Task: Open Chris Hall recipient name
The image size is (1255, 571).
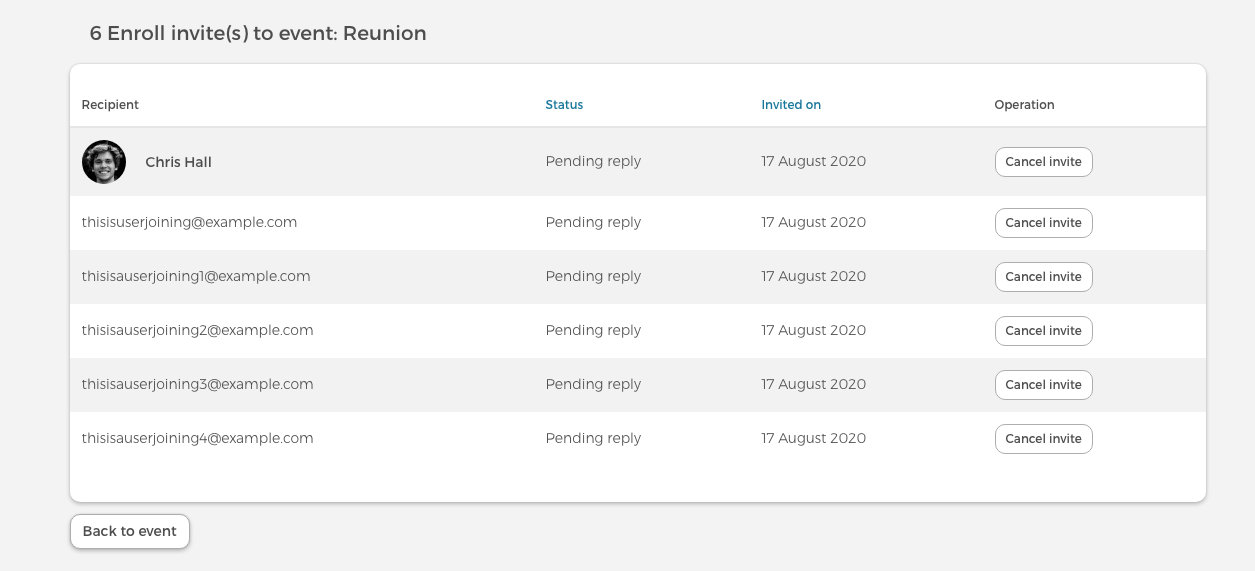Action: click(x=178, y=162)
